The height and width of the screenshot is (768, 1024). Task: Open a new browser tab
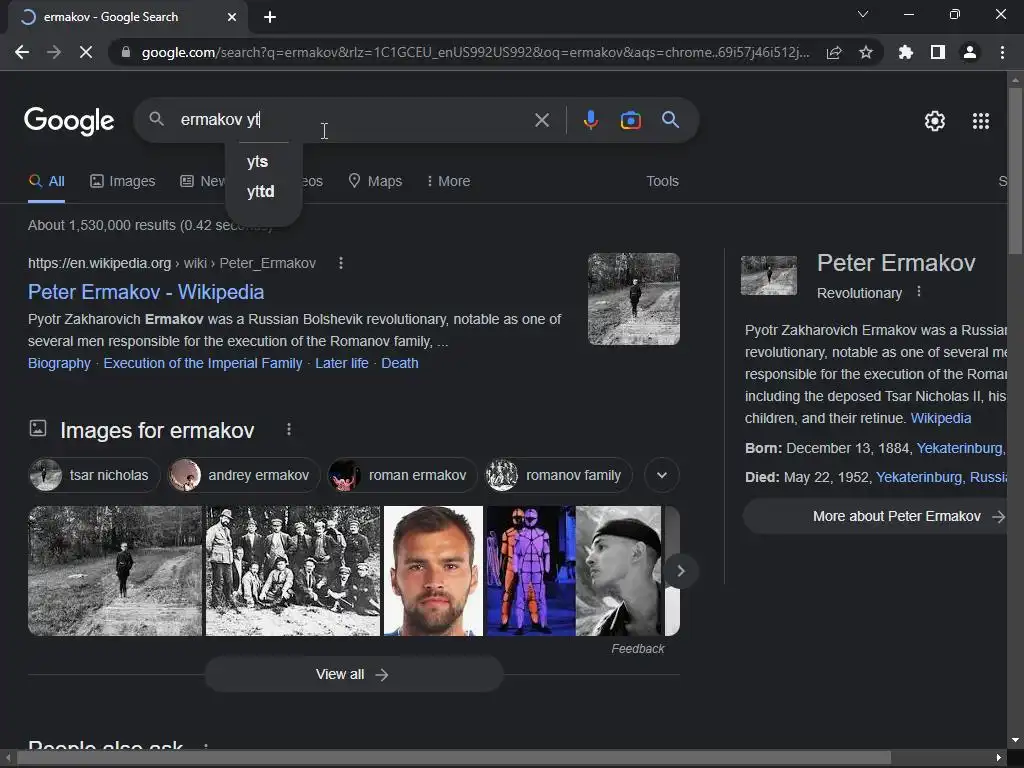coord(270,17)
